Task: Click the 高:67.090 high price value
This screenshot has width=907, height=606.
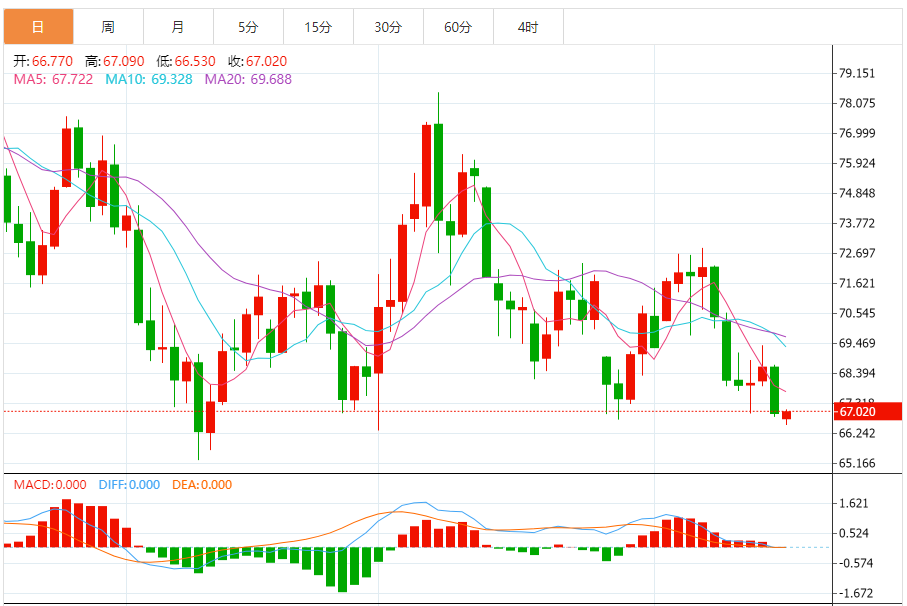Action: click(115, 61)
